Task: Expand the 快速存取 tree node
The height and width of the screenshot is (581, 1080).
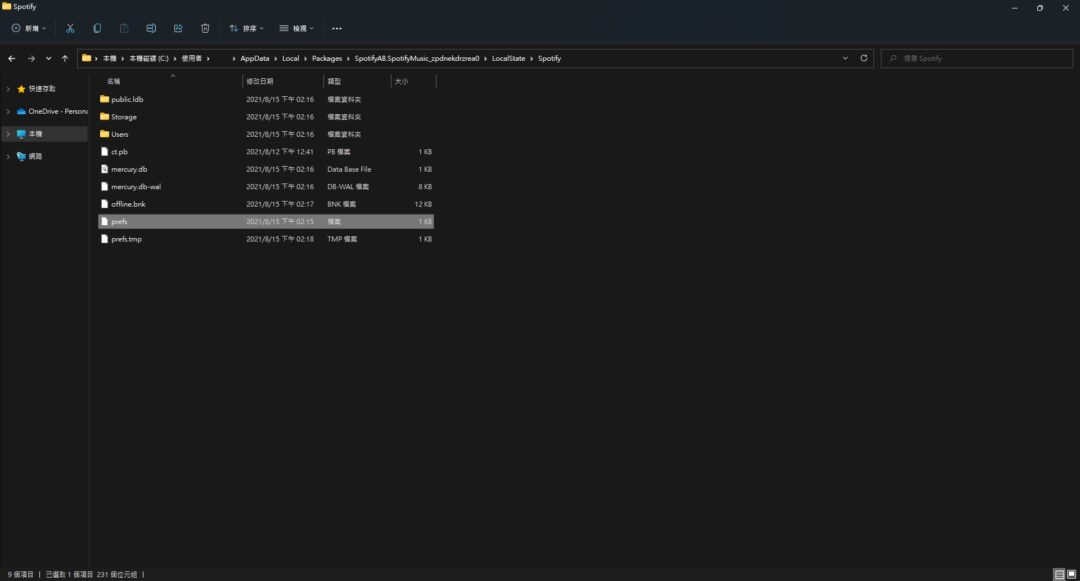Action: (x=8, y=89)
